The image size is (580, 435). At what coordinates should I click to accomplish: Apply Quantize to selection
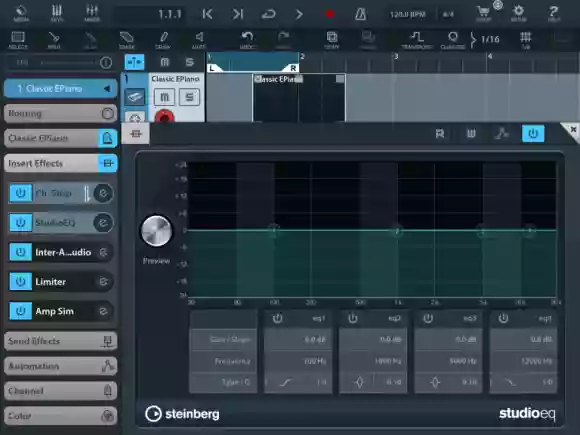coord(453,40)
